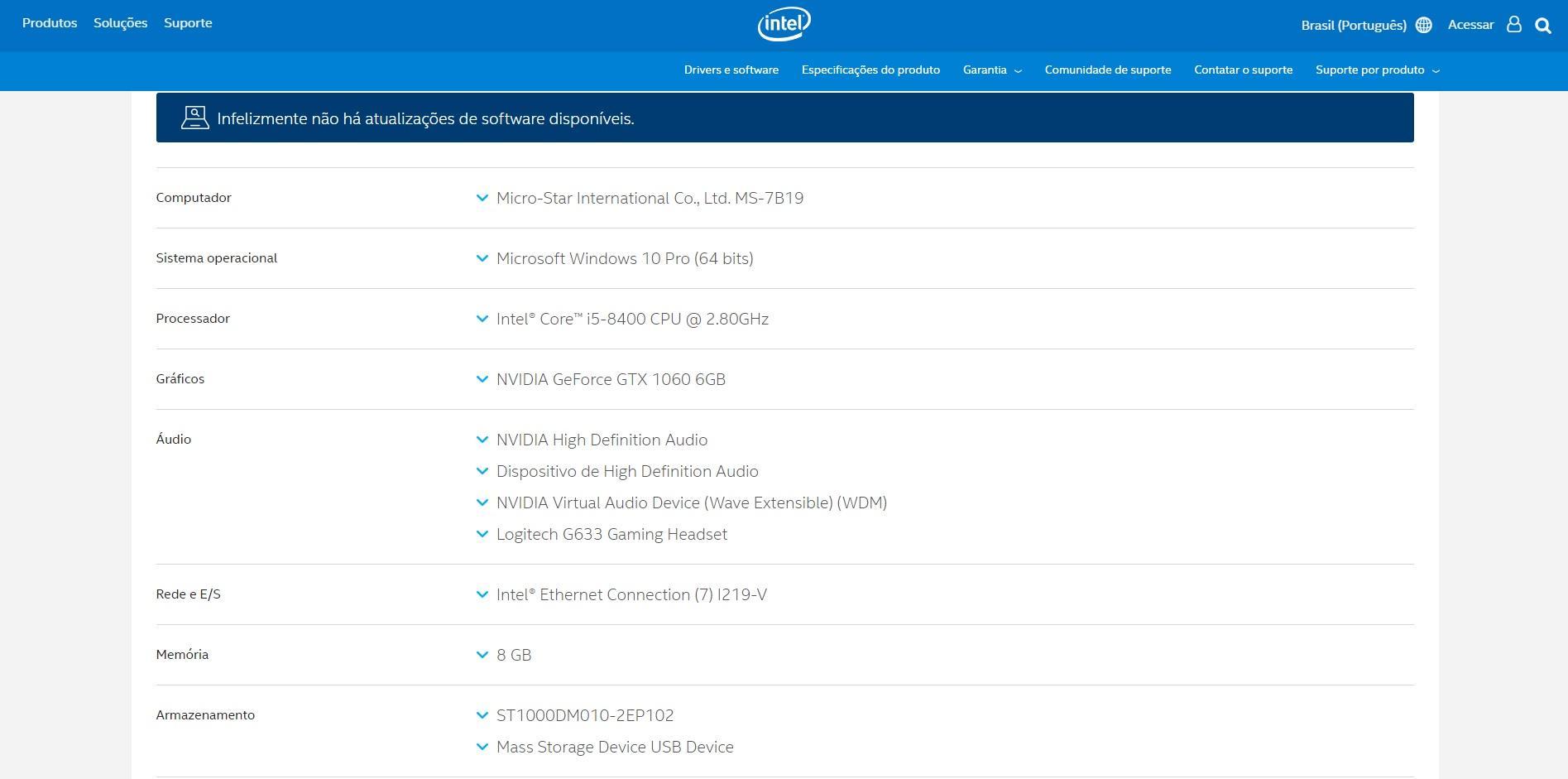The height and width of the screenshot is (779, 1568).
Task: Visit Comunidade de suporte
Action: [1108, 70]
